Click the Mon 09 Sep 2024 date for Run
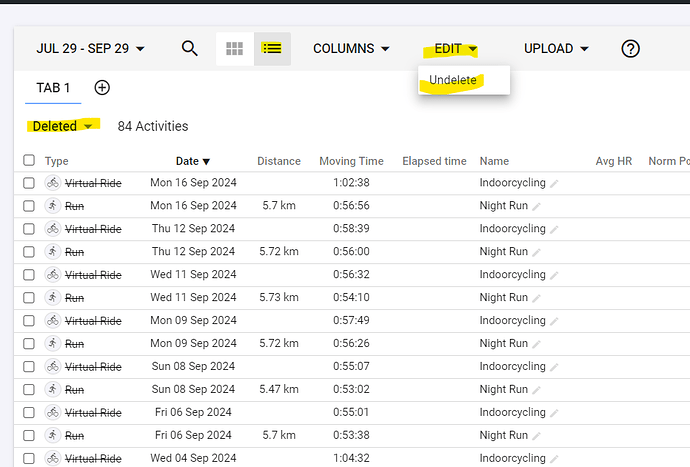690x467 pixels. click(x=193, y=343)
